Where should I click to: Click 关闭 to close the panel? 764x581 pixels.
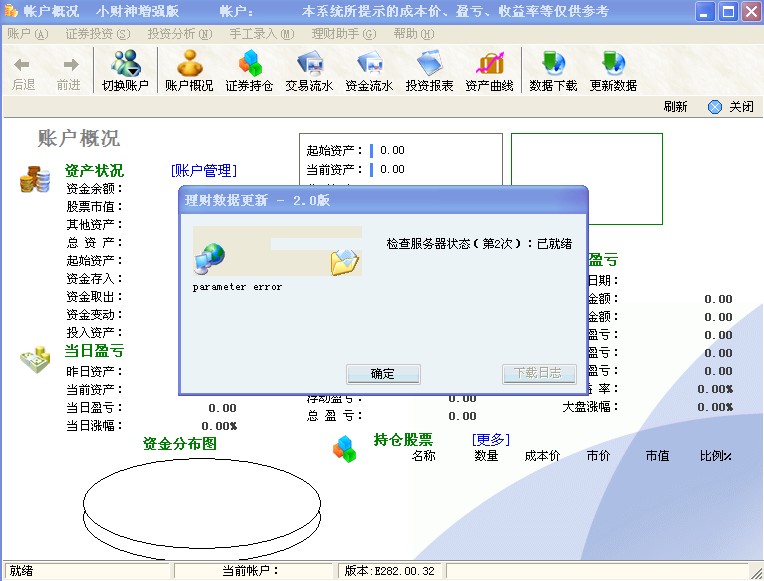point(732,107)
